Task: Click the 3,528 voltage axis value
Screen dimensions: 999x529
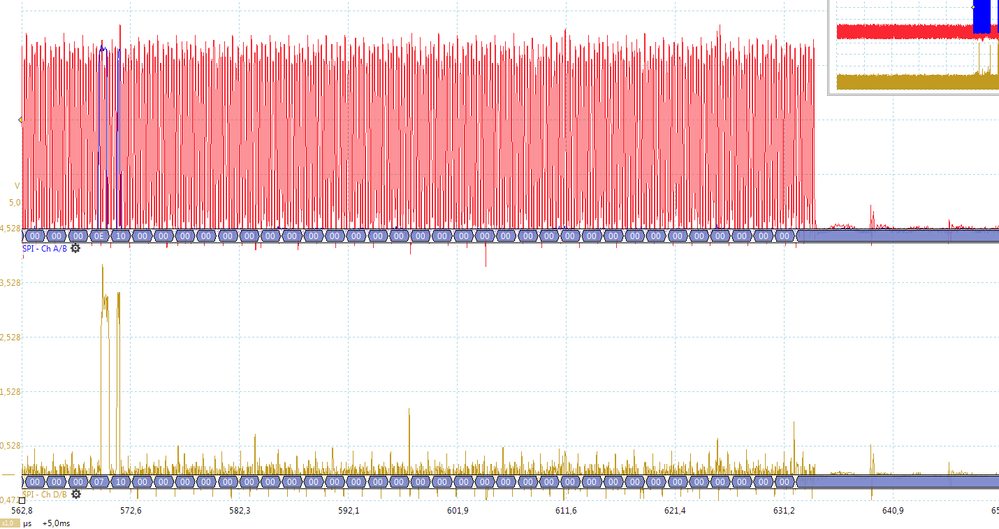Action: (10, 282)
